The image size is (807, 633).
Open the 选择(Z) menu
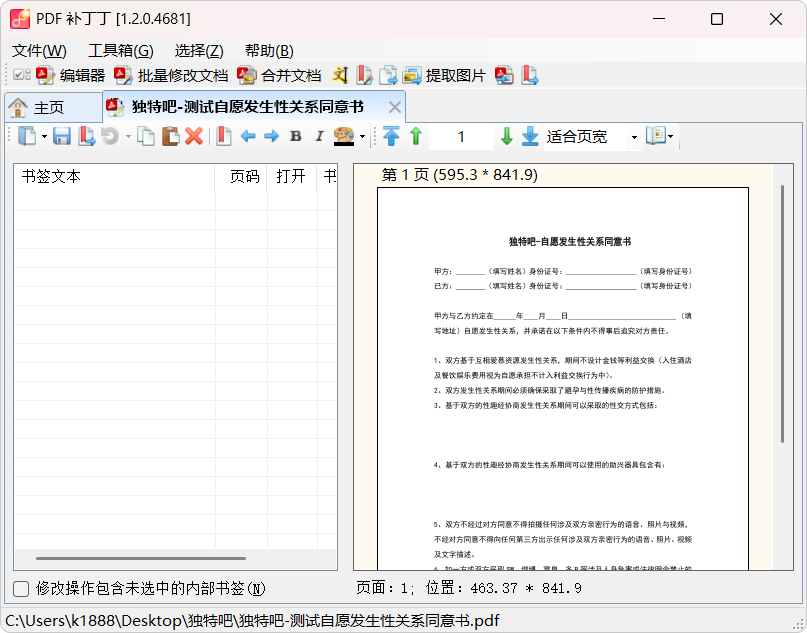199,50
